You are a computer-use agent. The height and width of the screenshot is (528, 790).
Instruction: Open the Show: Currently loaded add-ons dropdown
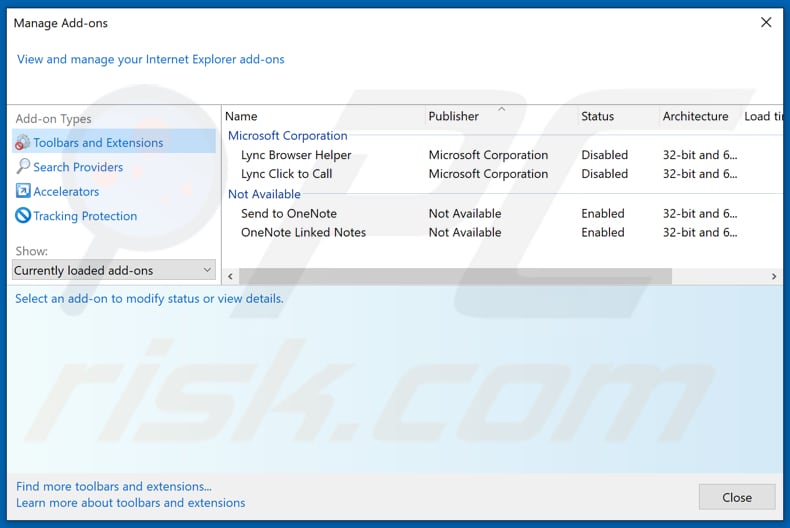114,271
